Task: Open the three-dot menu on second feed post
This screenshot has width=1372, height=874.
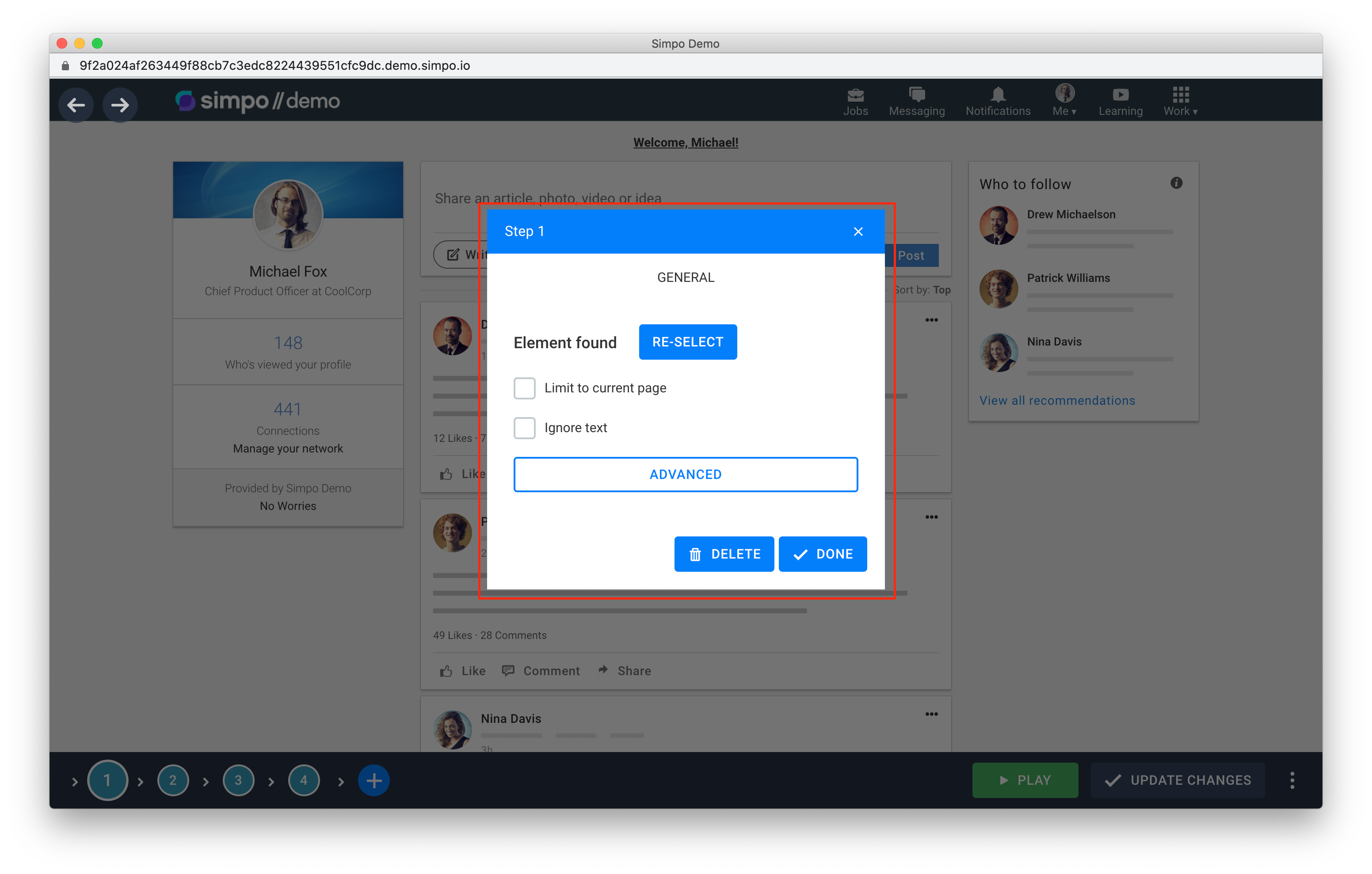Action: tap(931, 517)
